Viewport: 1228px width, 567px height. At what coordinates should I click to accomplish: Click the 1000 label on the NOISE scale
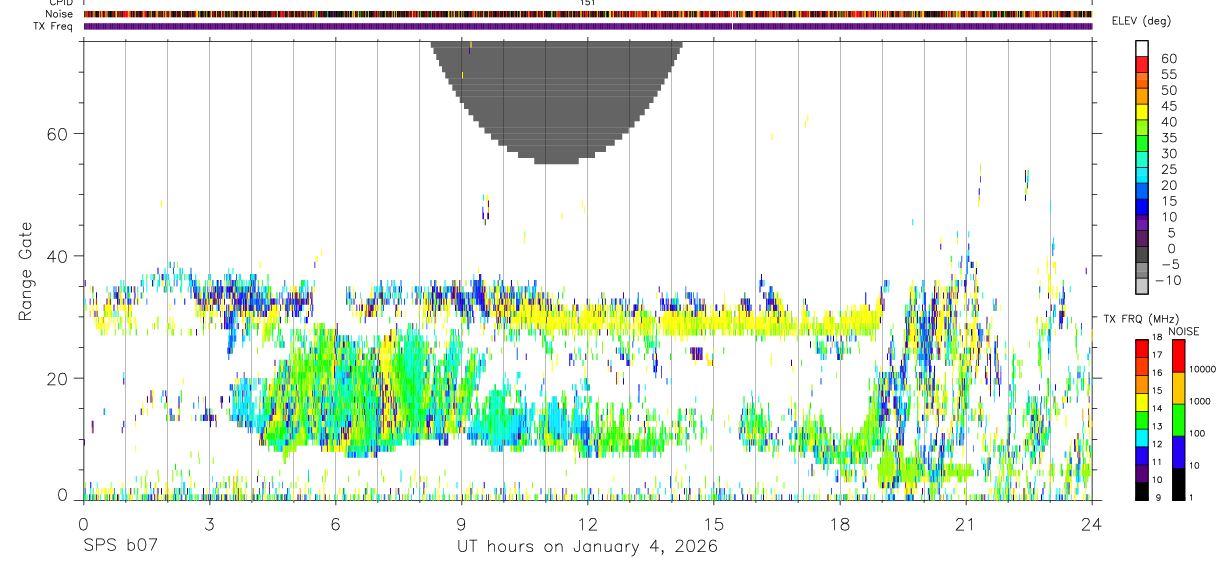[x=1200, y=401]
